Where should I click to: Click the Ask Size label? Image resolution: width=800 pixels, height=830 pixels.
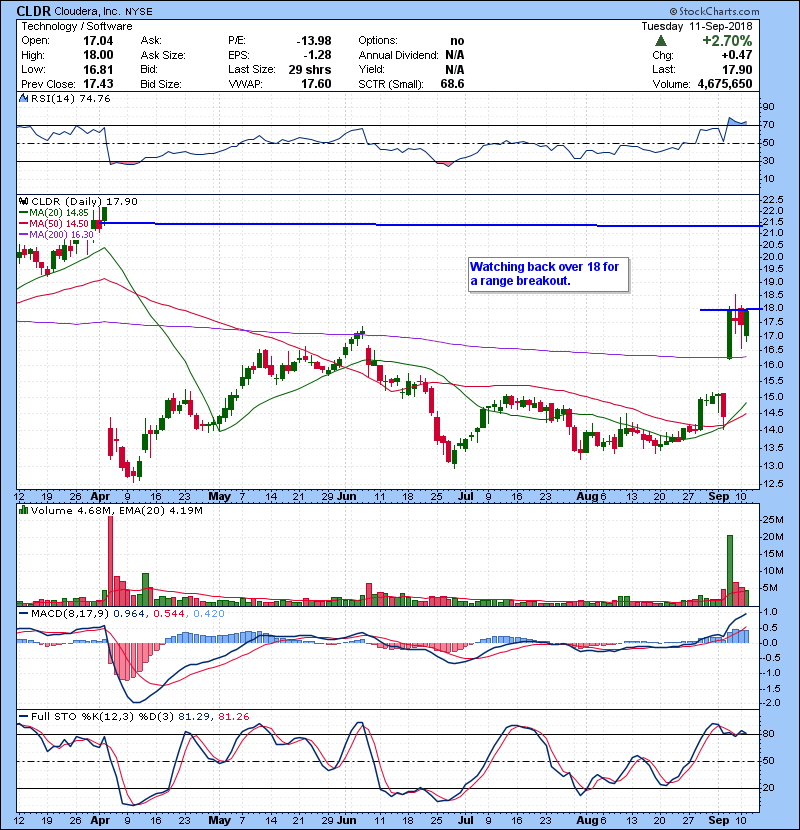(x=163, y=55)
